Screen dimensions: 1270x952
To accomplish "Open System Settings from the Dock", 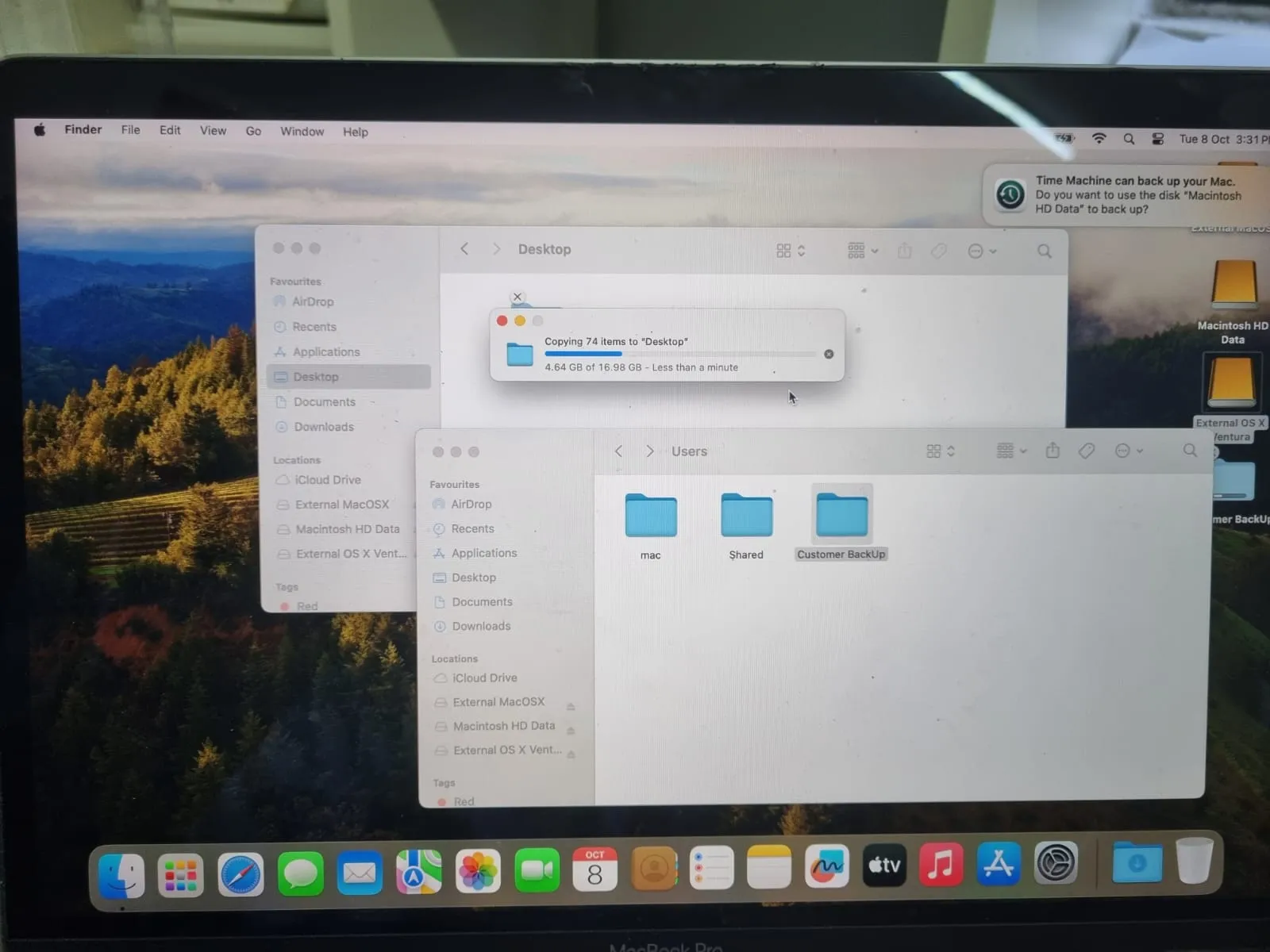I will coord(1056,863).
